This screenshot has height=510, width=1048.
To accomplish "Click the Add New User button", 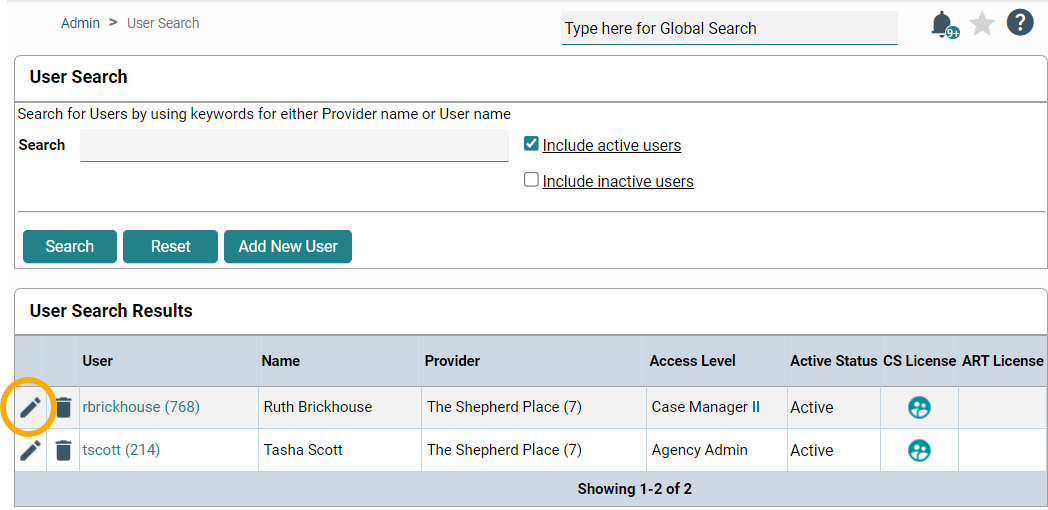I will [288, 246].
